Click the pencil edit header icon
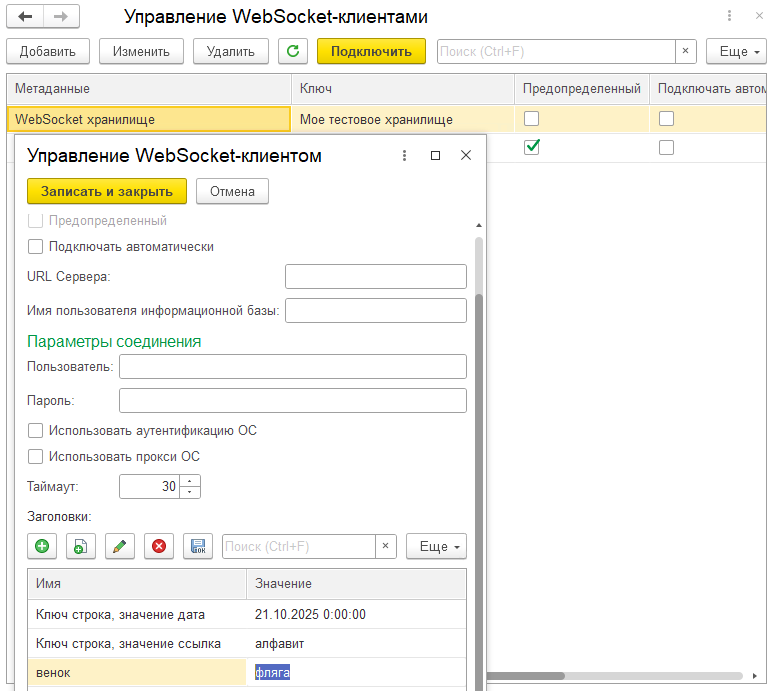The height and width of the screenshot is (691, 775). (x=119, y=546)
